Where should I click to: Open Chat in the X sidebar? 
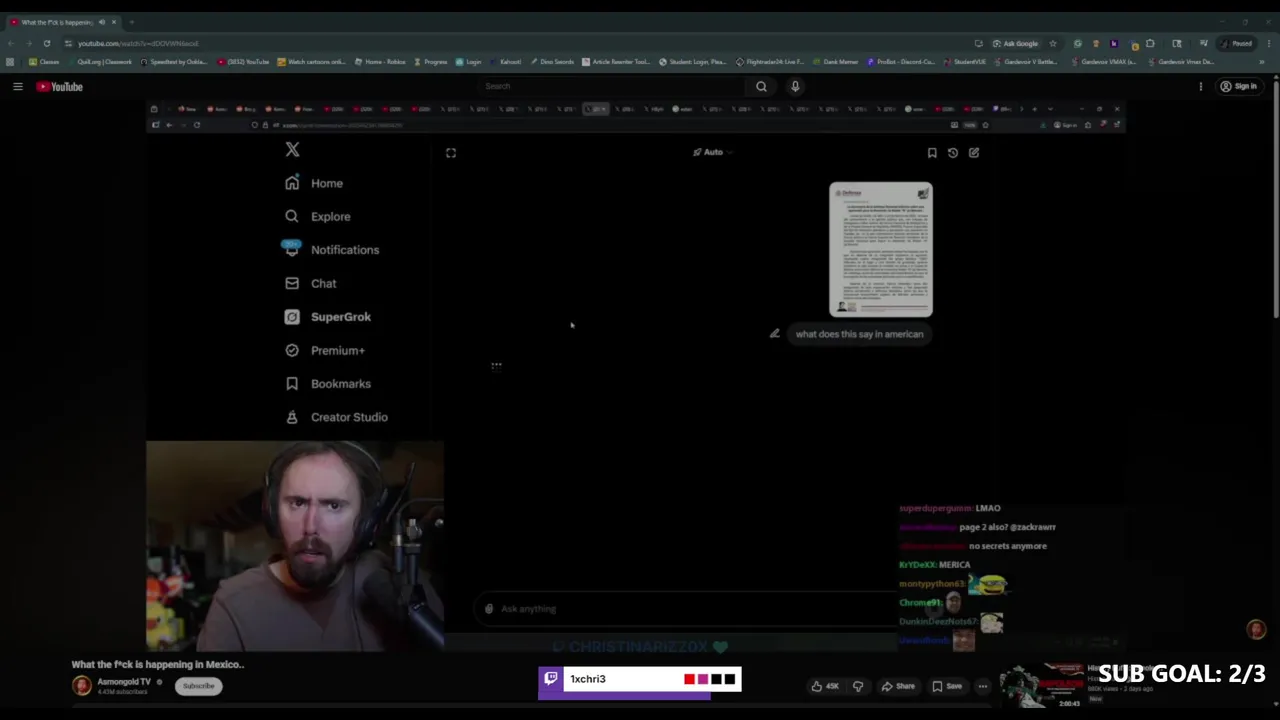pos(311,284)
